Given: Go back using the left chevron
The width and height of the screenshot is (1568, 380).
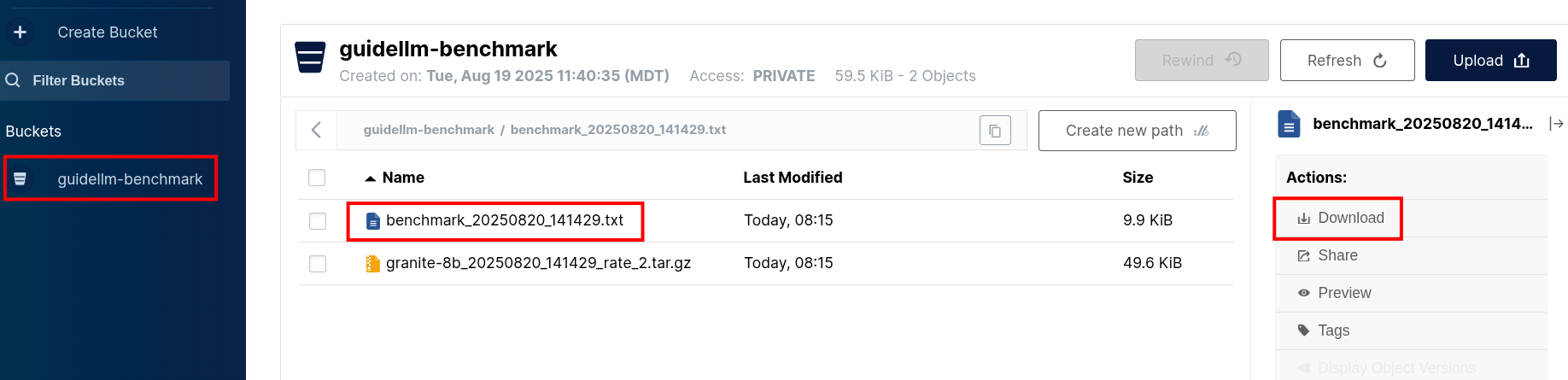Looking at the screenshot, I should 317,130.
